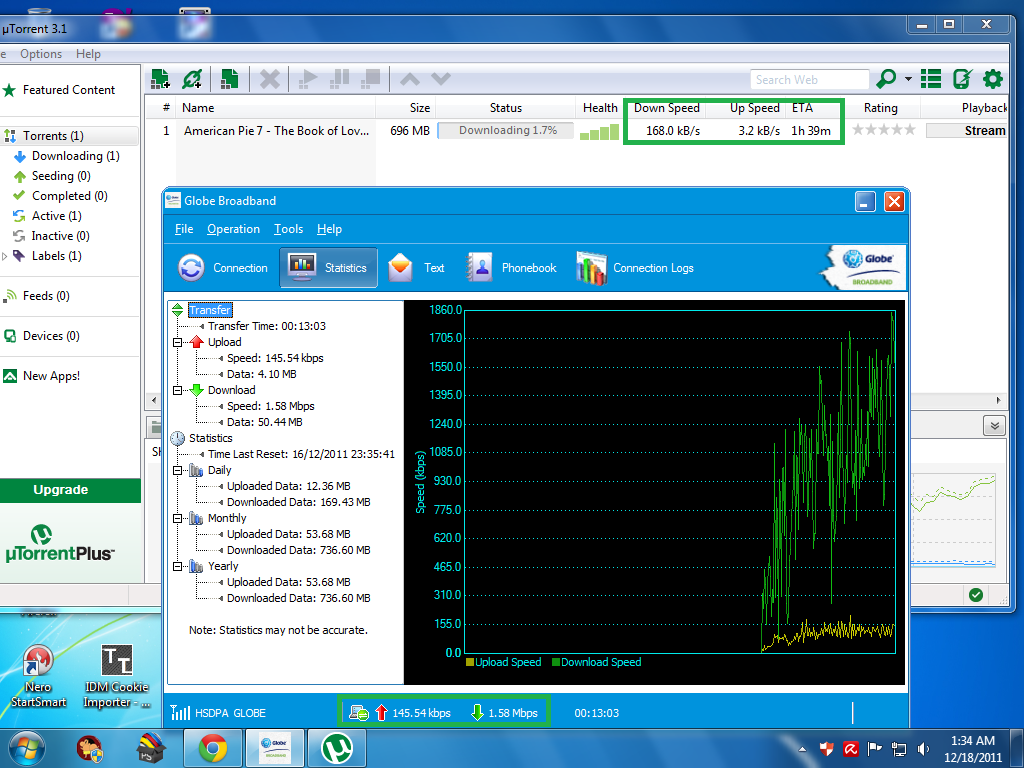The height and width of the screenshot is (768, 1024).
Task: Click the Stream button for the torrent
Action: (x=967, y=131)
